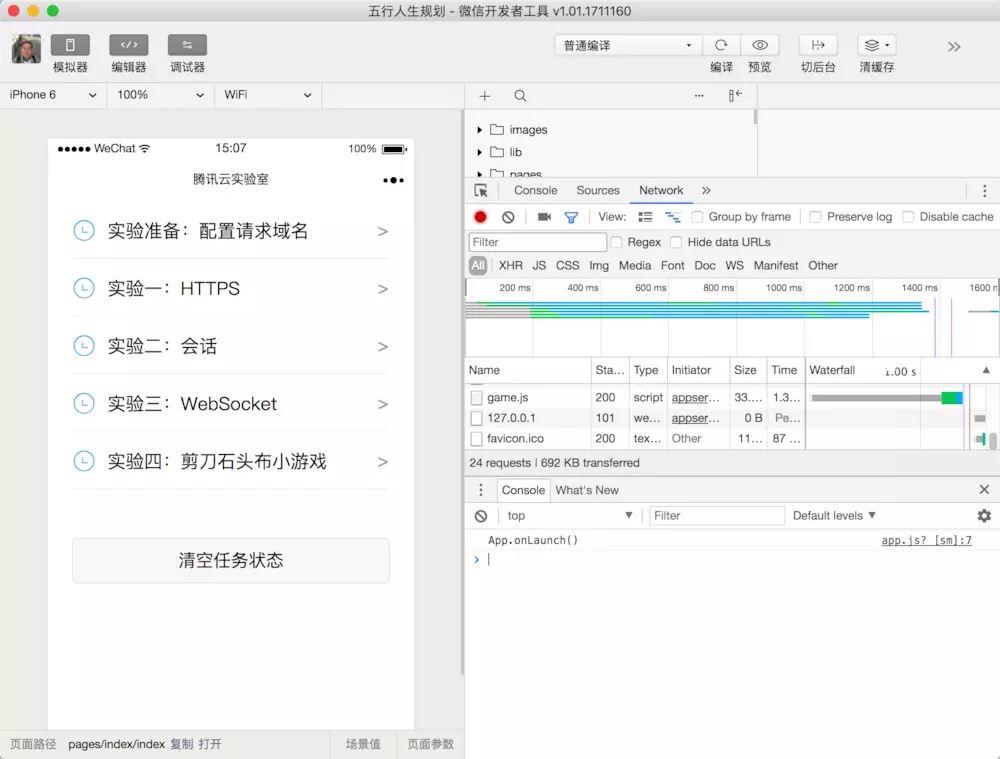
Task: Click the preview (预览) eye icon
Action: pyautogui.click(x=760, y=45)
